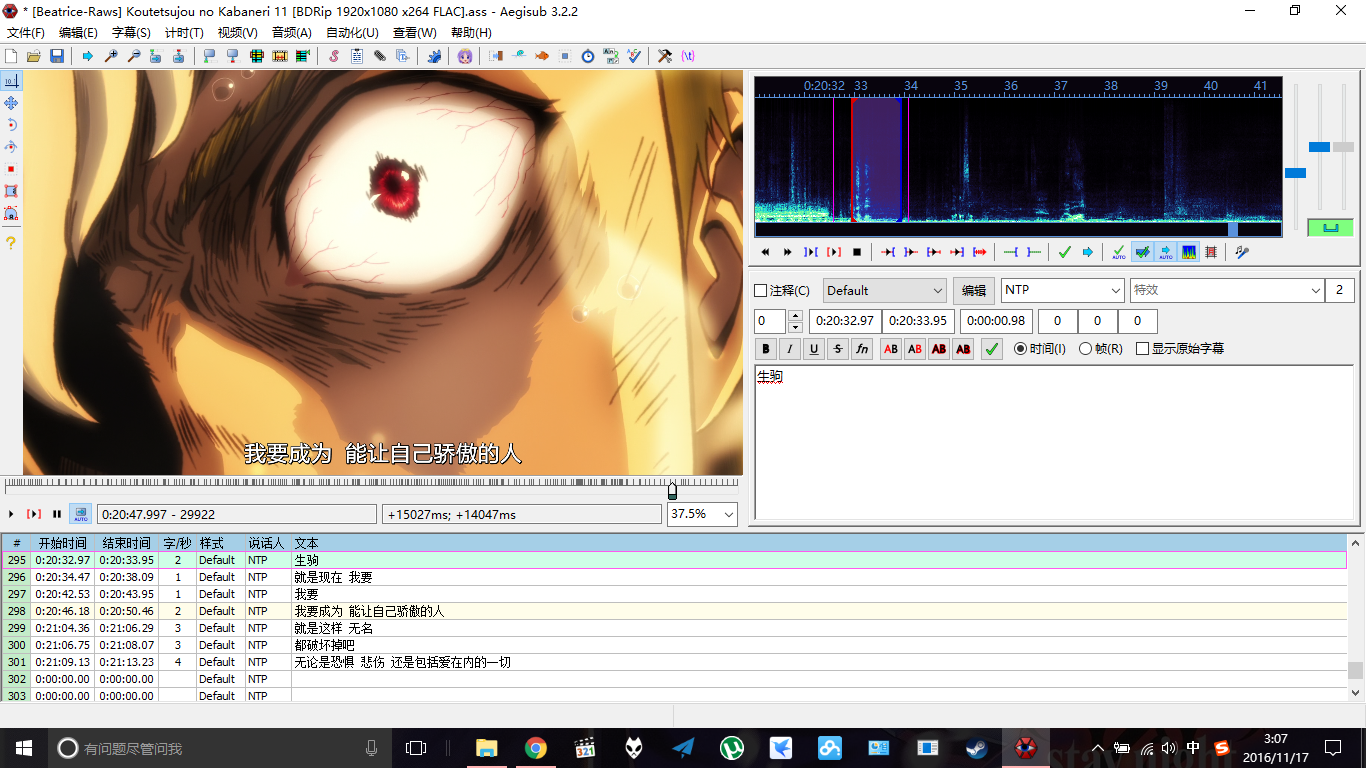The image size is (1366, 768).
Task: Open the 字幕(S) menu
Action: (x=131, y=33)
